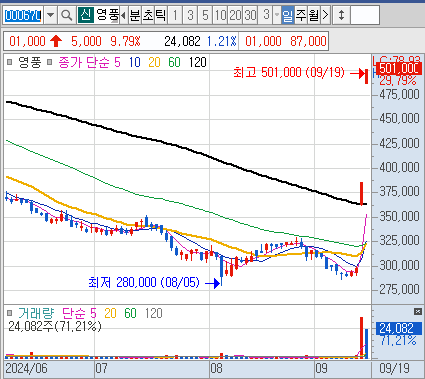Click 300,000 price axis label
The width and height of the screenshot is (425, 379).
click(x=399, y=265)
